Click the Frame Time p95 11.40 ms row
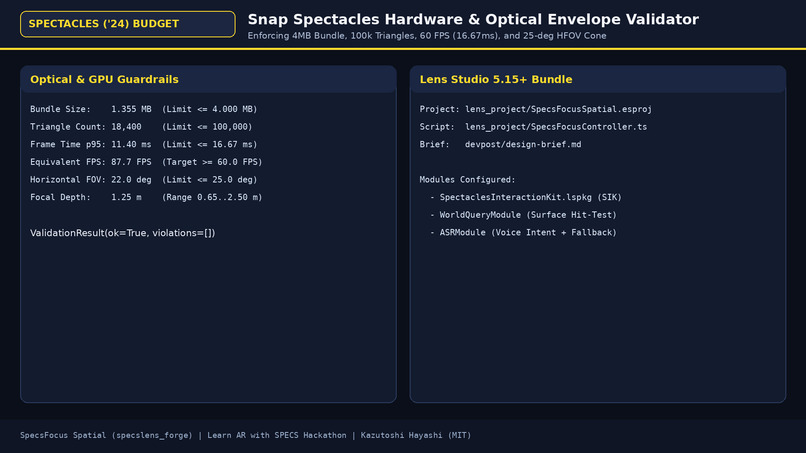Viewport: 806px width, 453px height. coord(143,144)
